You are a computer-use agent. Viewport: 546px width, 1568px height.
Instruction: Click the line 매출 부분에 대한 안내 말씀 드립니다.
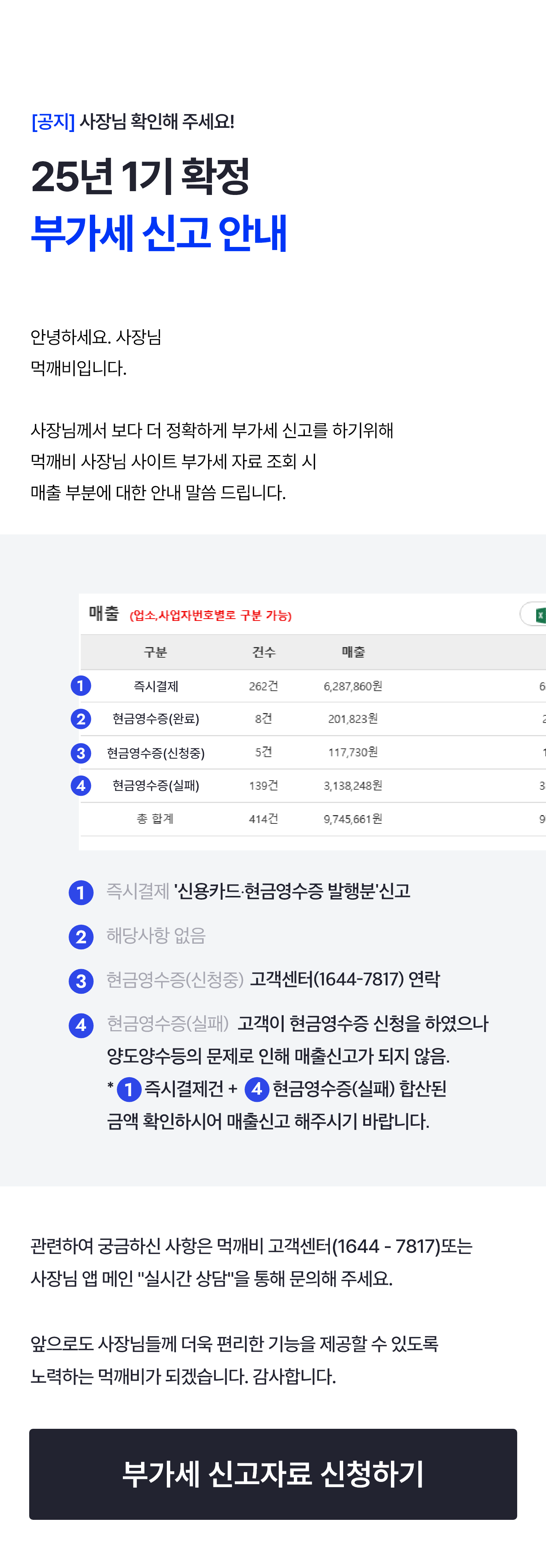point(158,492)
